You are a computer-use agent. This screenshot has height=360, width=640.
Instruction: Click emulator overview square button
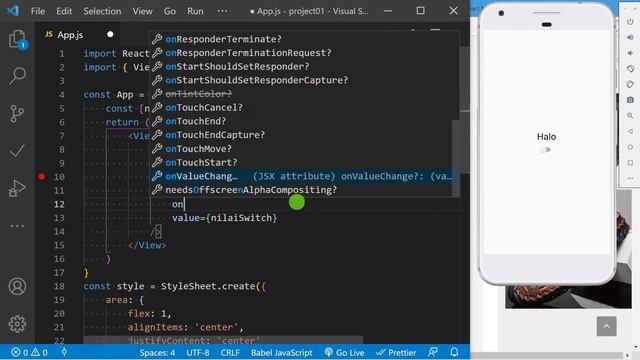pos(630,162)
